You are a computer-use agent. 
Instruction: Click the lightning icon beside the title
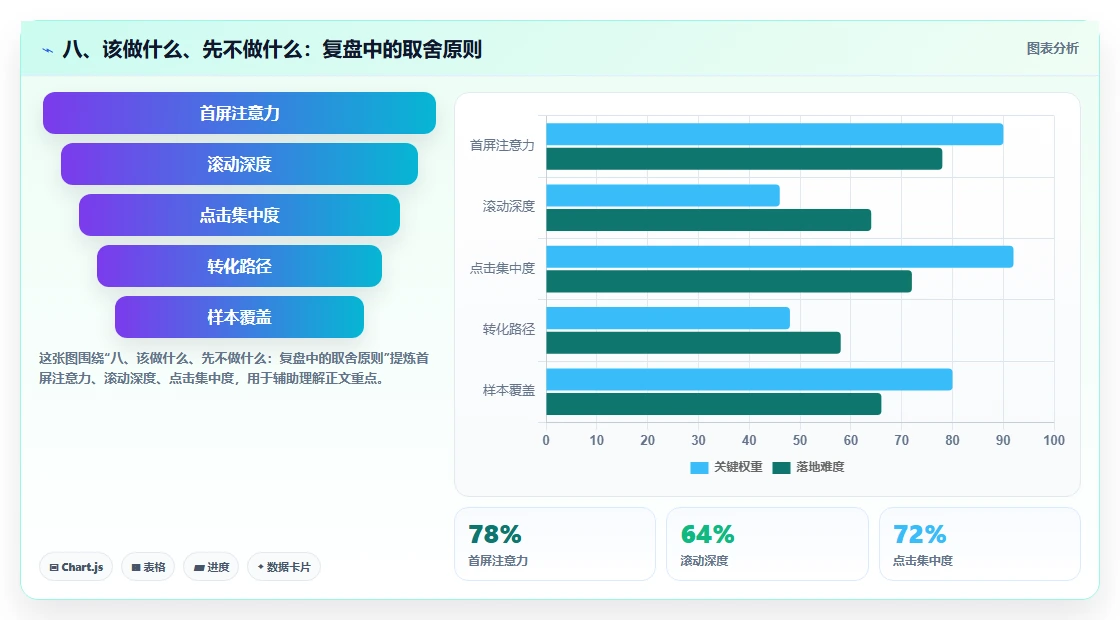(48, 50)
